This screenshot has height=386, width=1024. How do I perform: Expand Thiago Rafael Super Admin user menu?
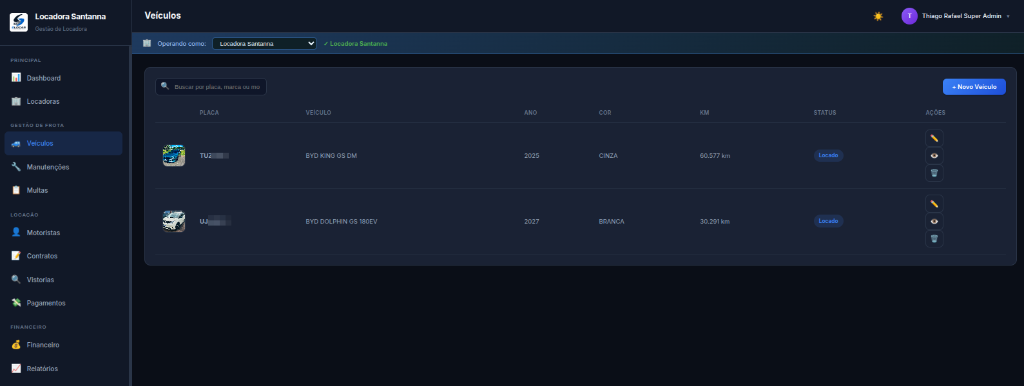pyautogui.click(x=956, y=16)
